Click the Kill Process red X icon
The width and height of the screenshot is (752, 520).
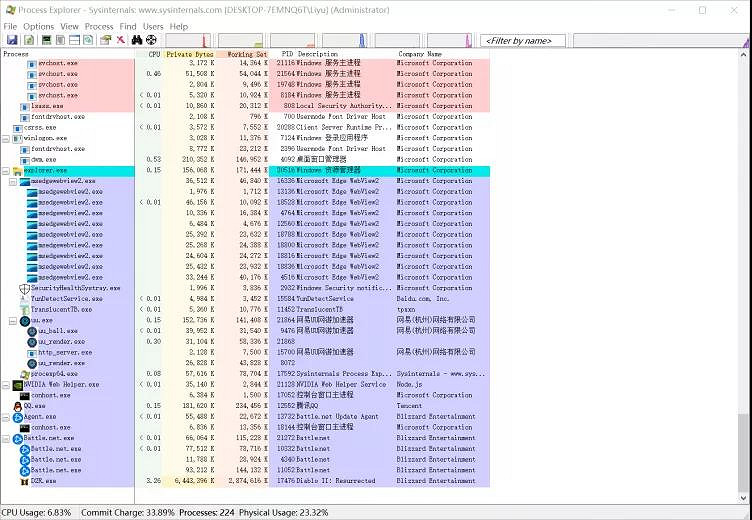tap(120, 40)
